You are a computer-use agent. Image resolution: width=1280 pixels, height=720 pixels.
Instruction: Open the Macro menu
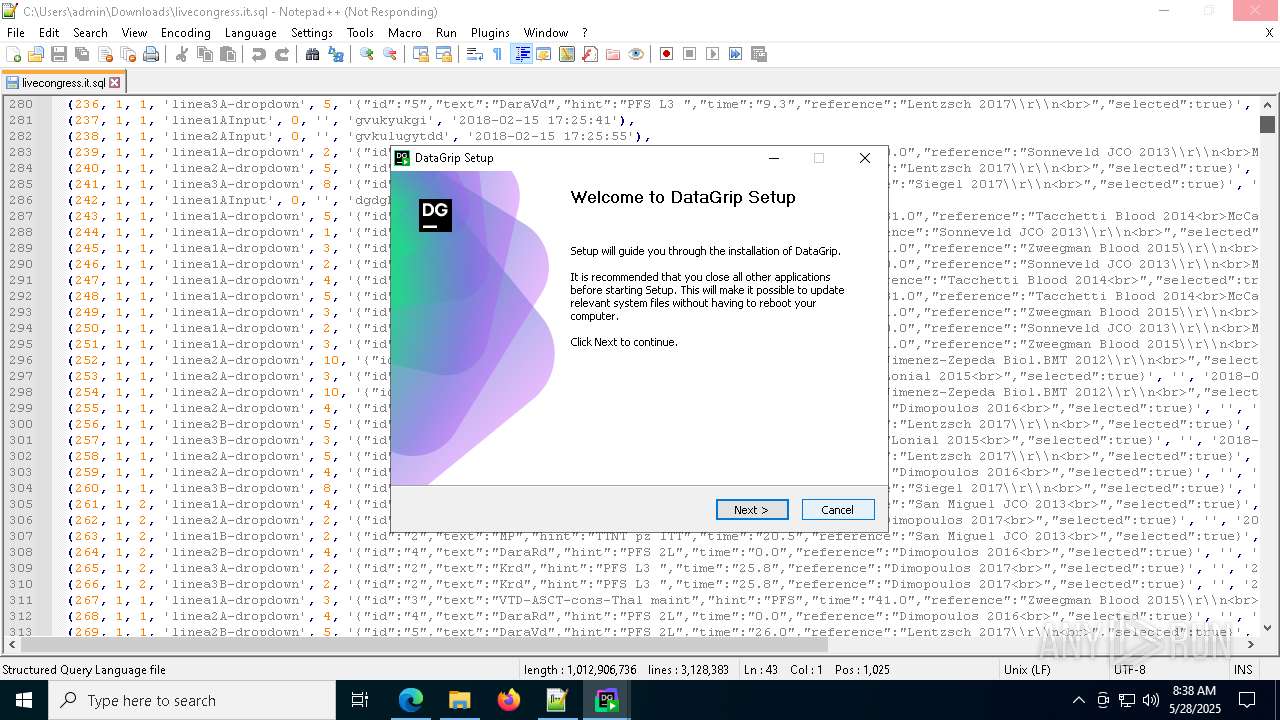pos(405,33)
